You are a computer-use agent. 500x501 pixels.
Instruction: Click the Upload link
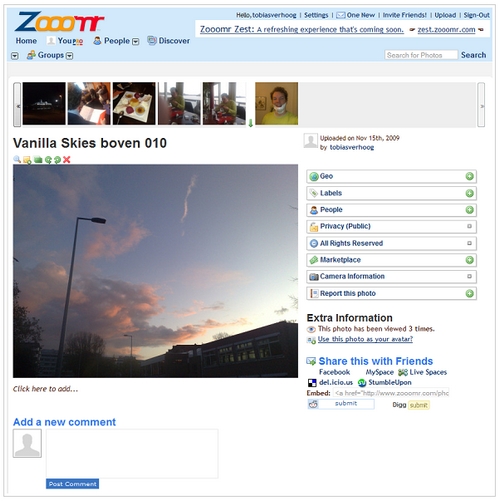pos(445,15)
